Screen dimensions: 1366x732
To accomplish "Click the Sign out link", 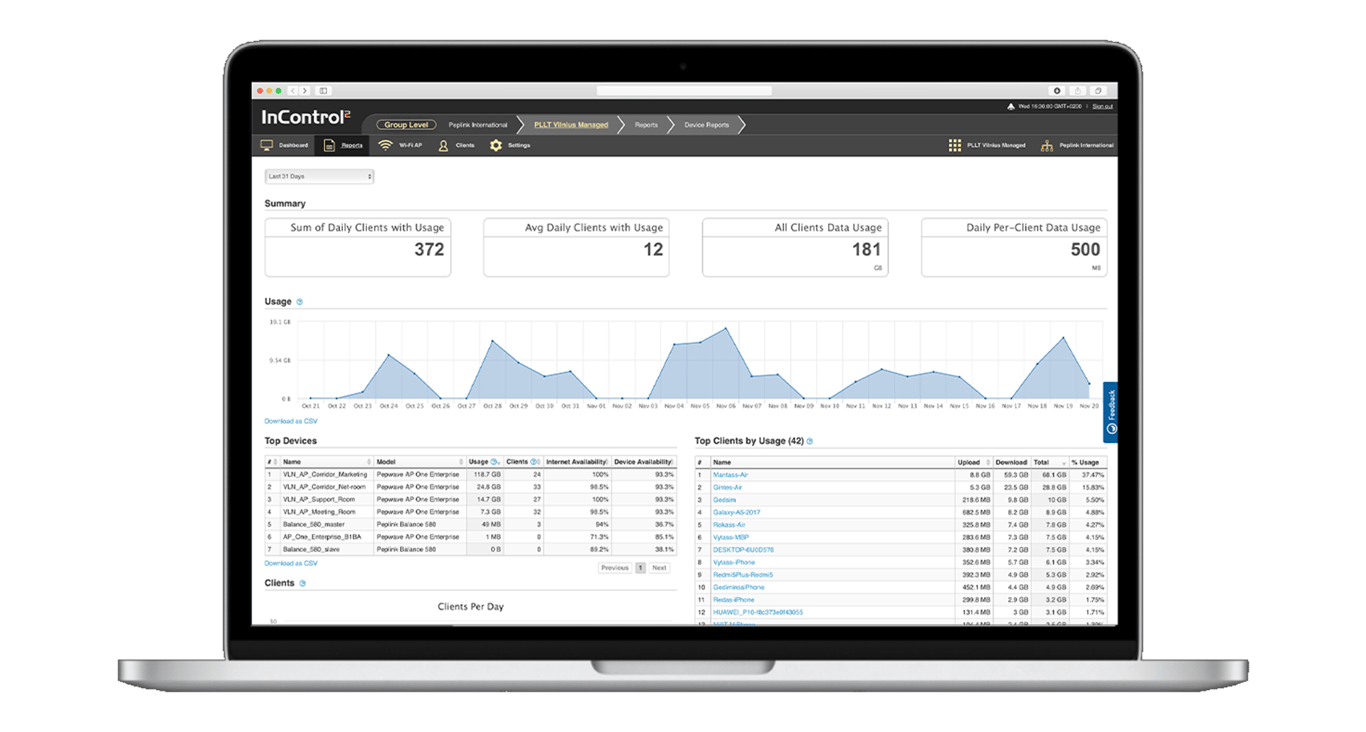I will point(1102,106).
